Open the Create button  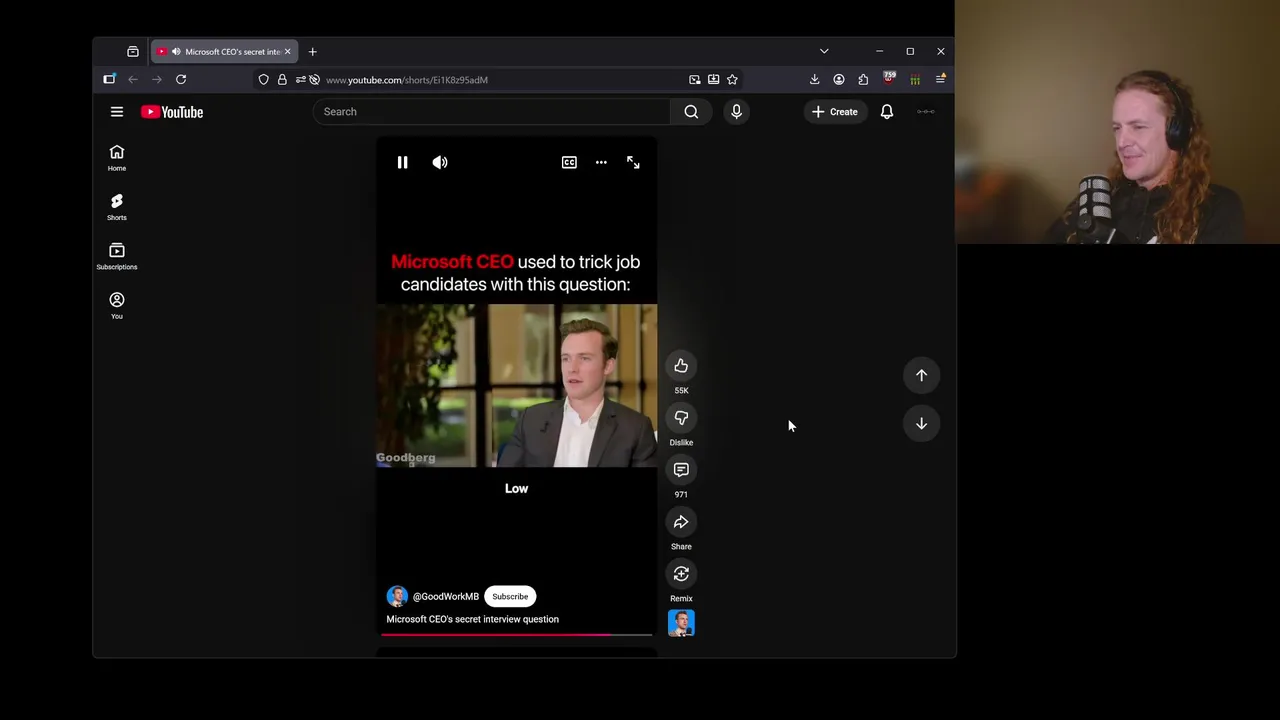pyautogui.click(x=835, y=112)
